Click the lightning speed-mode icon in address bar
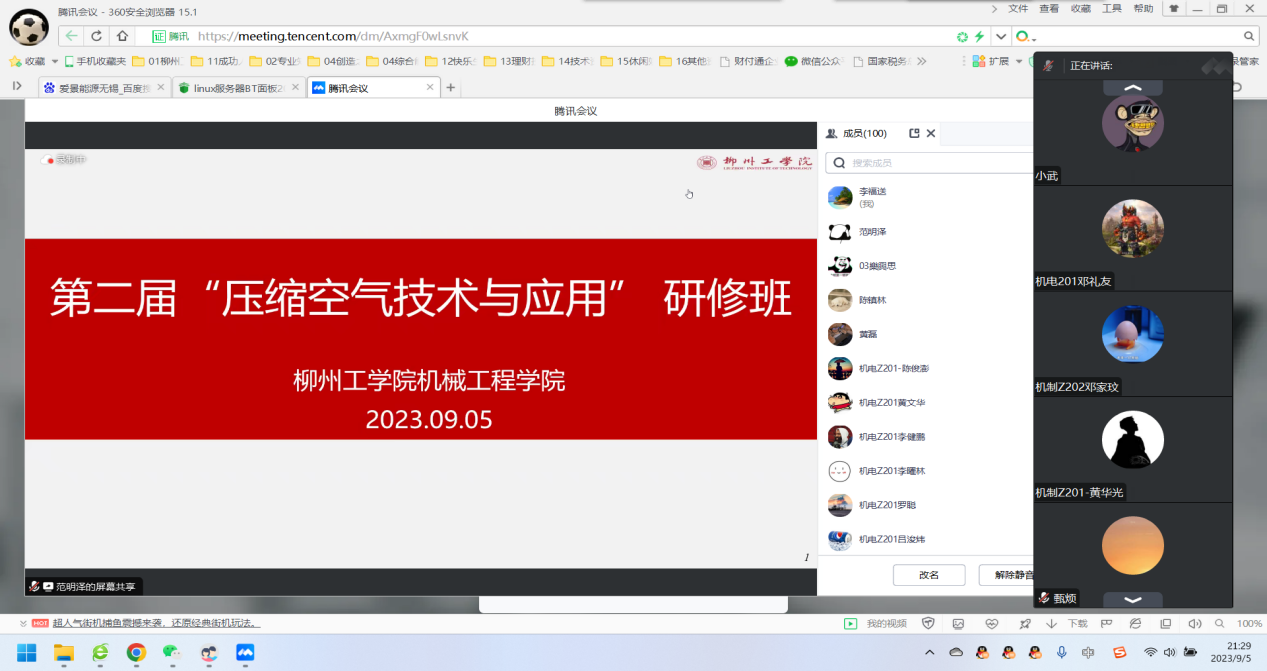1267x671 pixels. tap(980, 36)
